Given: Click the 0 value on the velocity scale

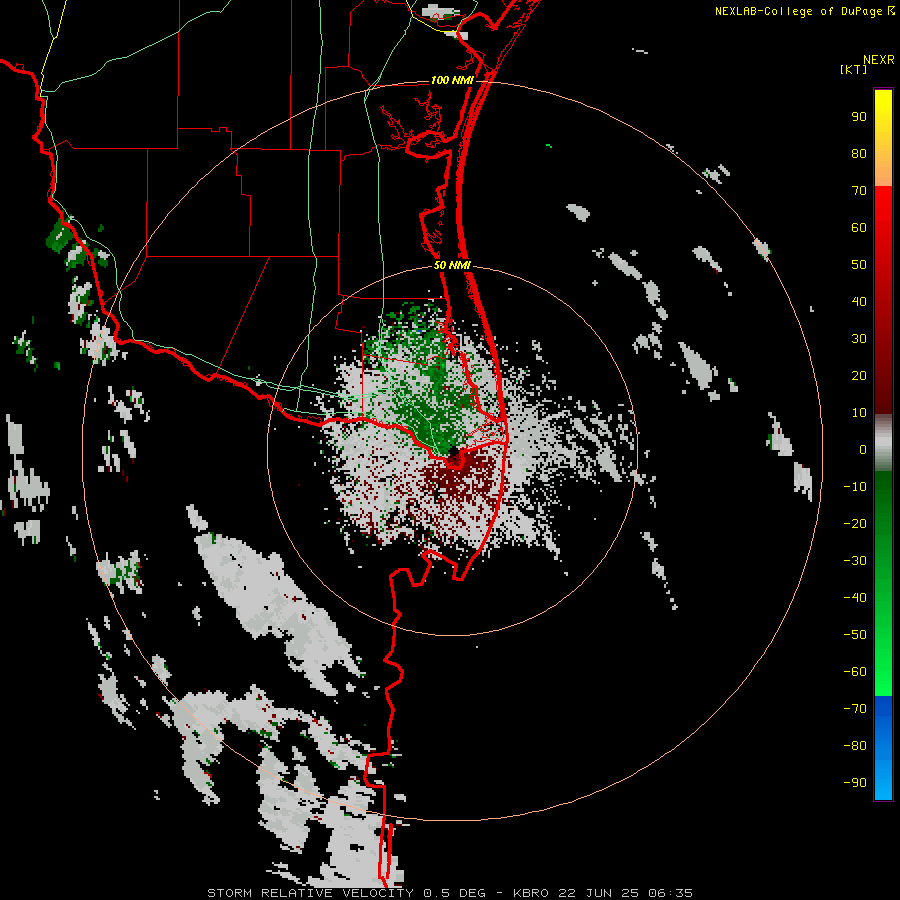Looking at the screenshot, I should point(863,449).
